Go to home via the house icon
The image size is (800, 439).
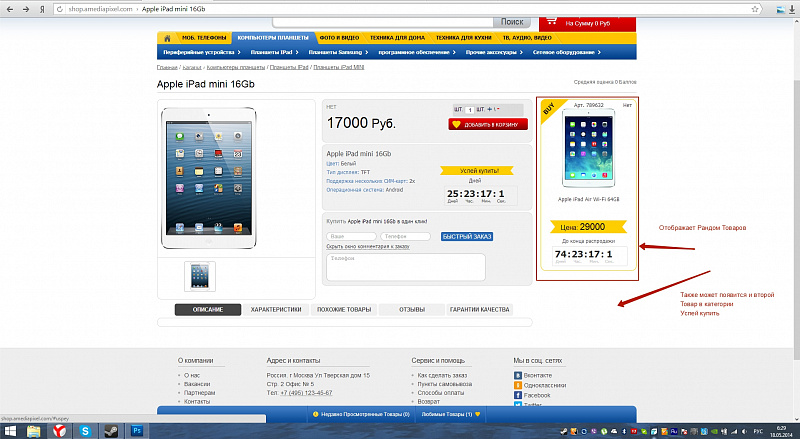(x=167, y=38)
